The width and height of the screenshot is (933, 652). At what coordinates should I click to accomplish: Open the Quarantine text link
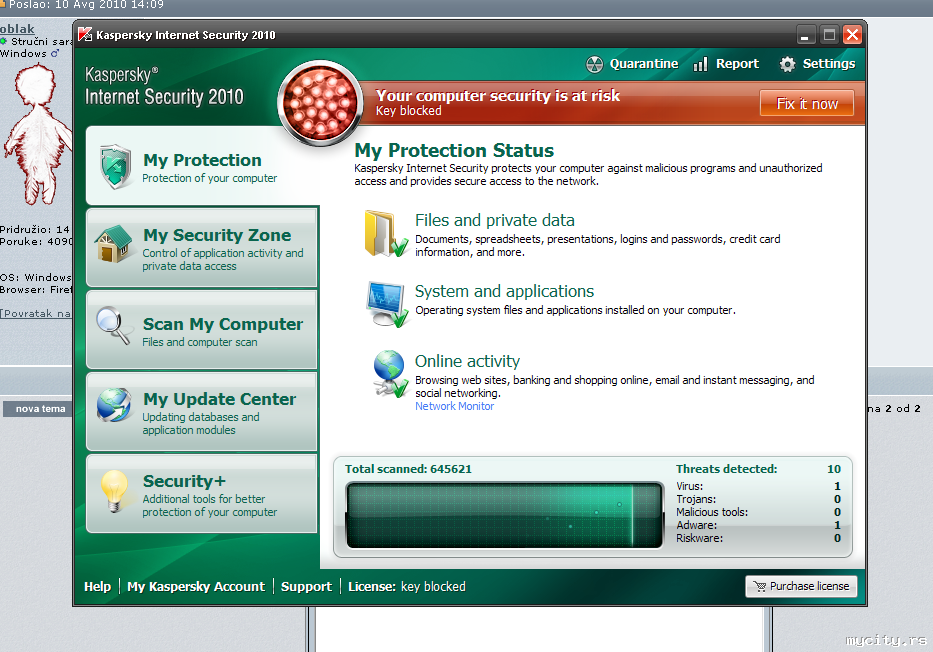click(644, 64)
